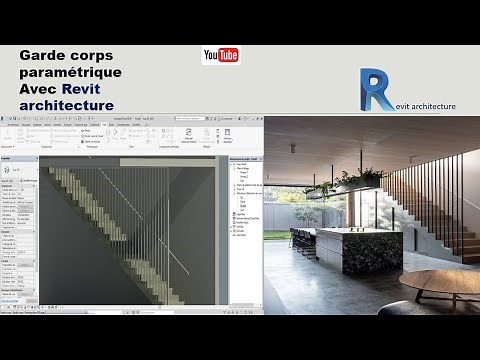This screenshot has height=360, width=480.
Task: Select Légendes in the project browser
Action: point(240,214)
